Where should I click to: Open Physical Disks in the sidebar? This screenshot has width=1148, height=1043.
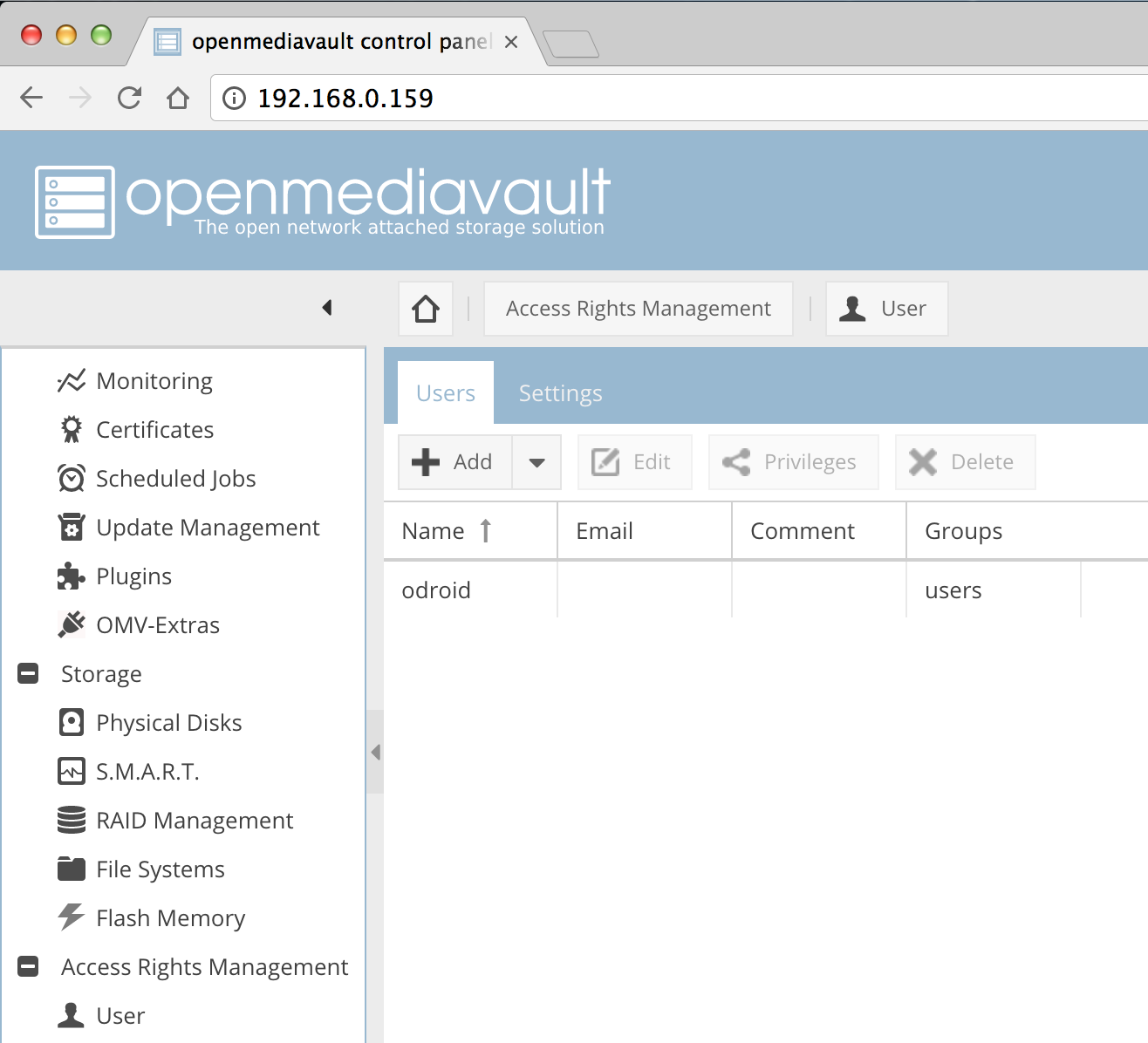click(169, 723)
